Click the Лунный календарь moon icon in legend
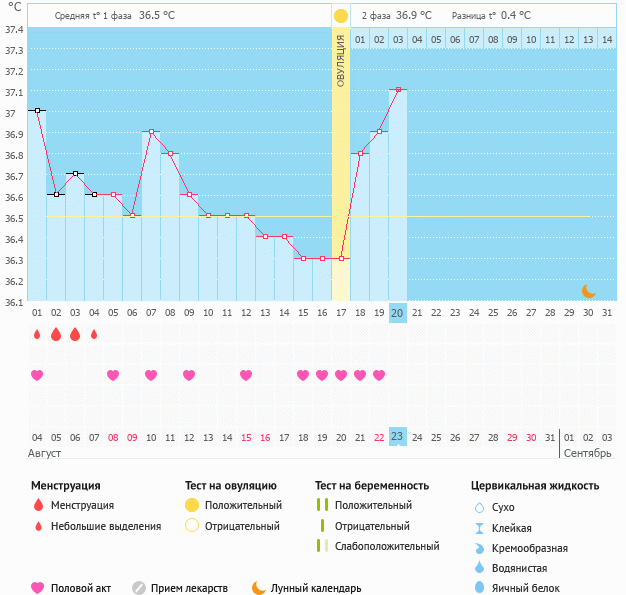 pos(259,588)
